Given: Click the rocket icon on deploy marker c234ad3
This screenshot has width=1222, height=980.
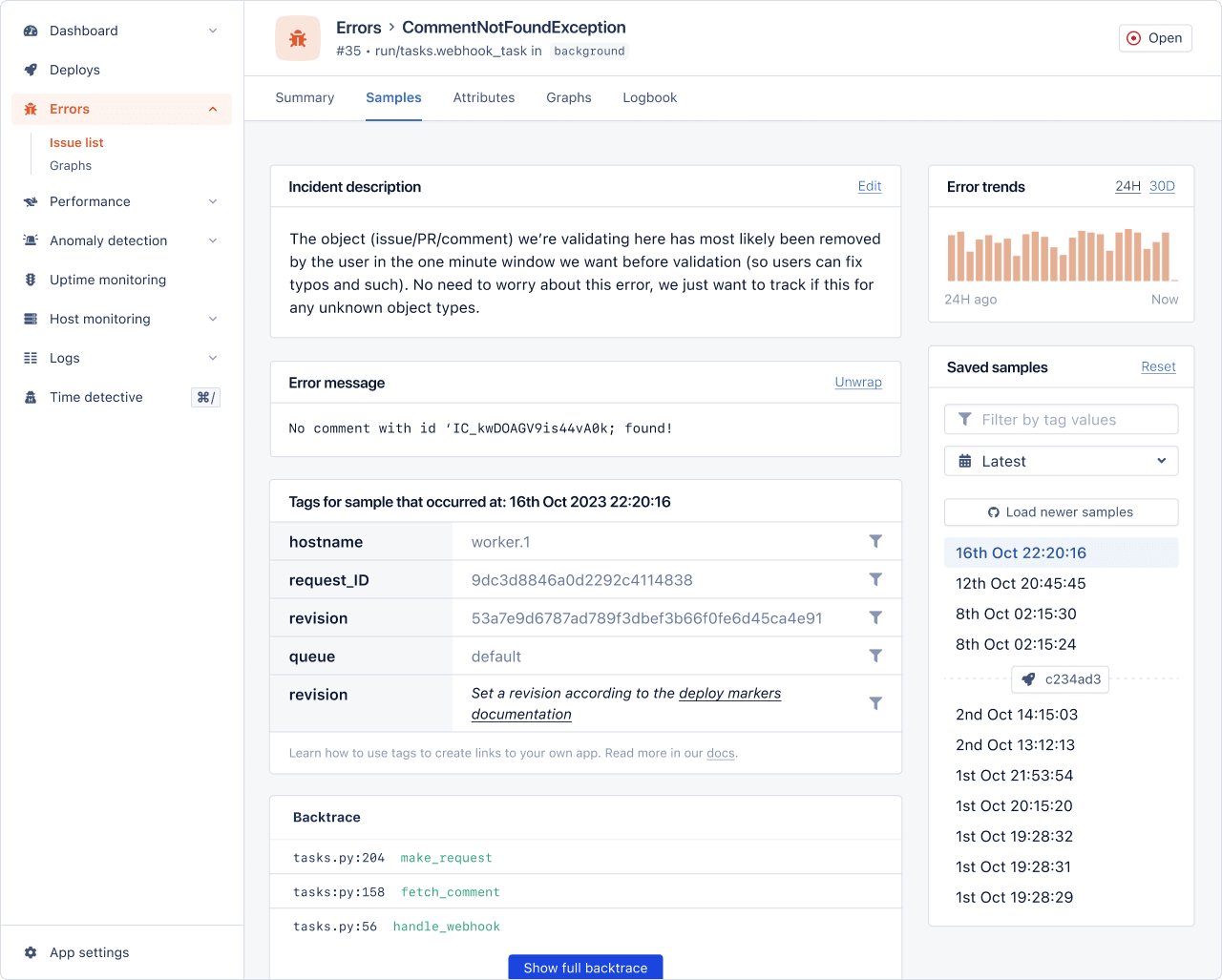Looking at the screenshot, I should pyautogui.click(x=1028, y=679).
